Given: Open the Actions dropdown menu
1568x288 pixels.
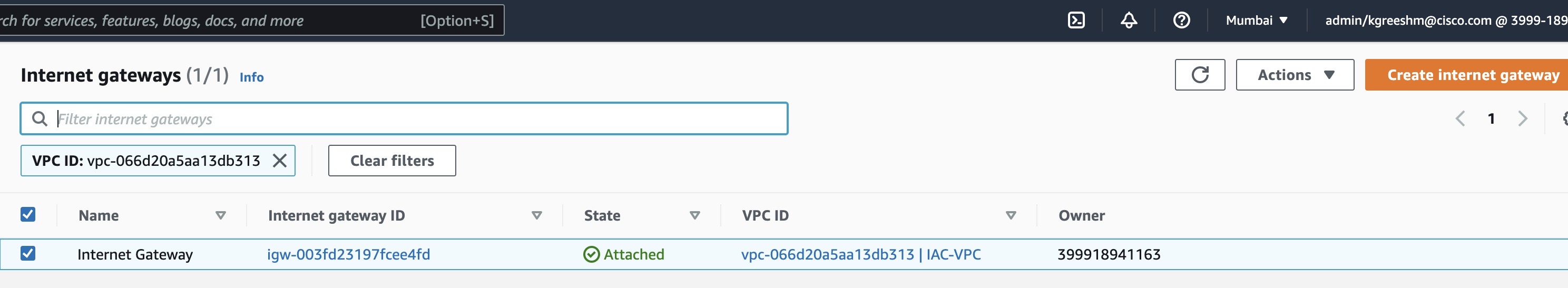Looking at the screenshot, I should pos(1295,75).
